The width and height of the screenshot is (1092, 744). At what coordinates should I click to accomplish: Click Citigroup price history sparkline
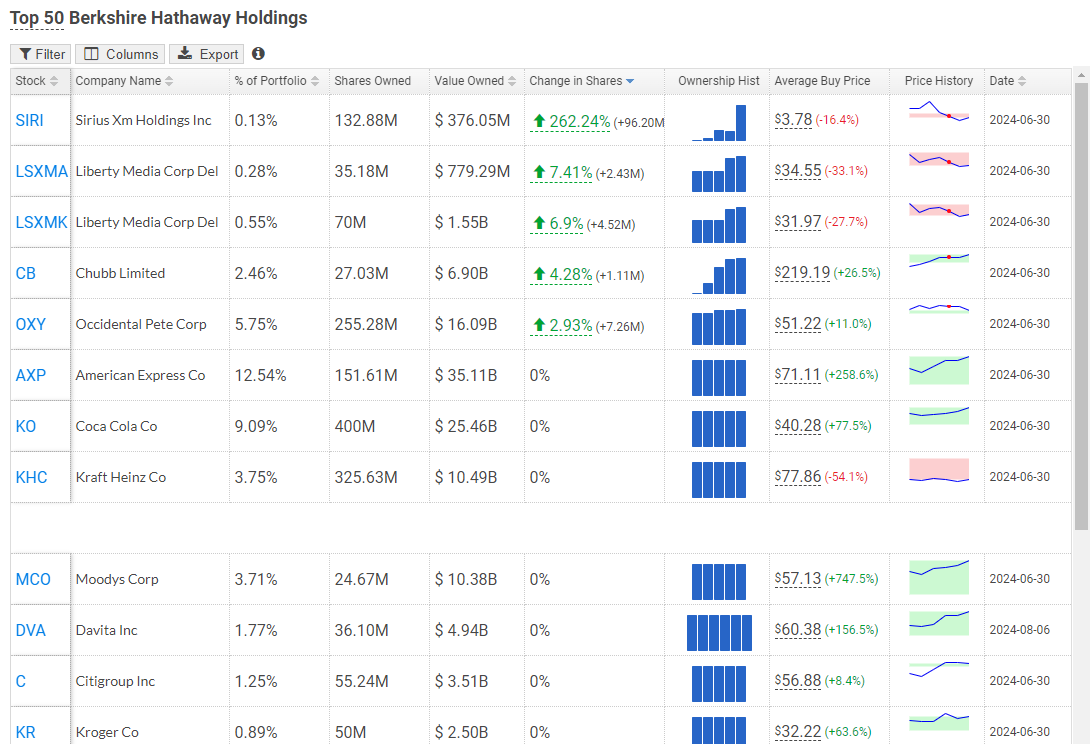click(x=939, y=669)
